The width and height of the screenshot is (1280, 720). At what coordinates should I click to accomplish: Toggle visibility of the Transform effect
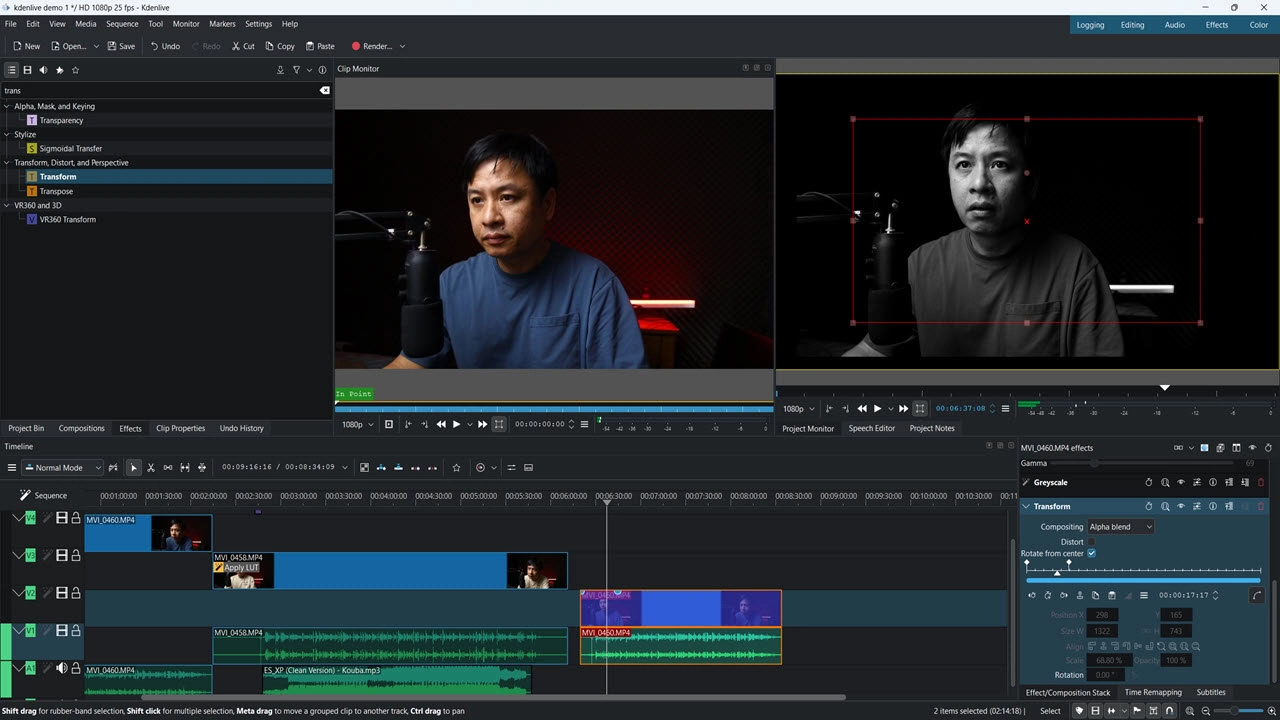coord(1181,506)
